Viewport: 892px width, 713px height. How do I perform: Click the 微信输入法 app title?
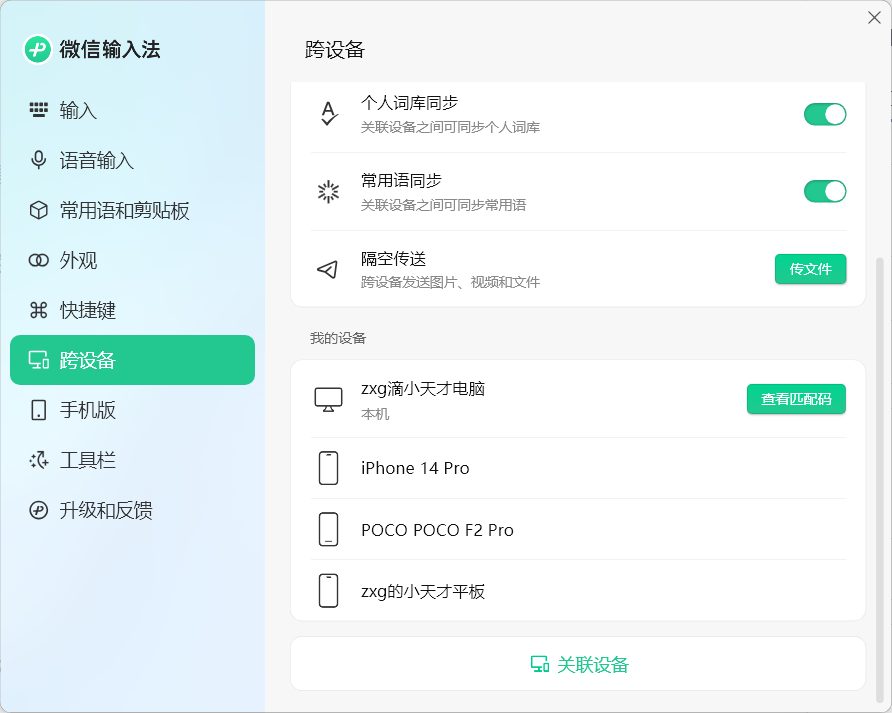point(110,50)
